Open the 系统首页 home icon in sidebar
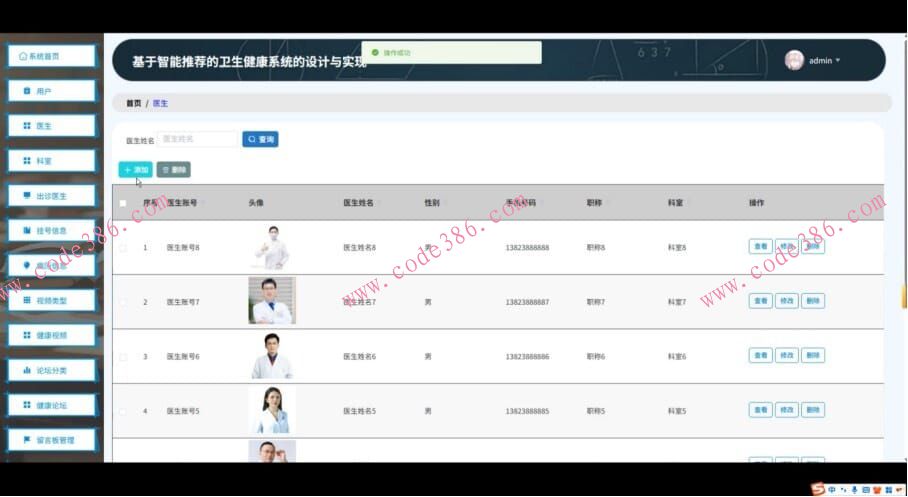This screenshot has width=908, height=497. (x=23, y=56)
